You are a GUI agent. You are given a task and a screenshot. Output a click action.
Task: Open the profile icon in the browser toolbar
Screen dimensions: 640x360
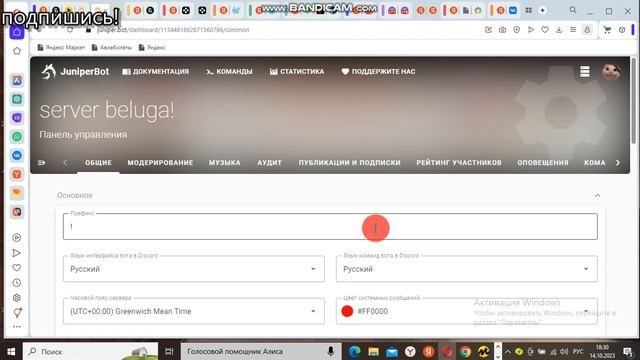pos(587,30)
